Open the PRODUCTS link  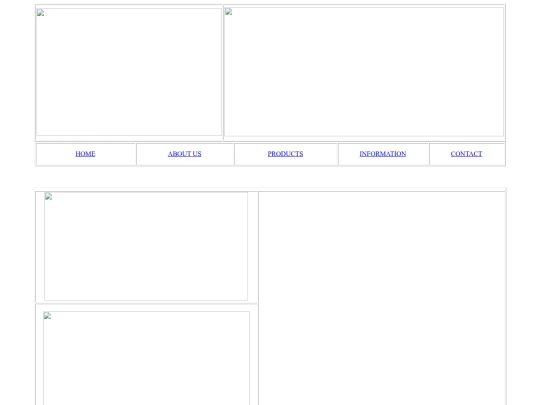pyautogui.click(x=285, y=154)
